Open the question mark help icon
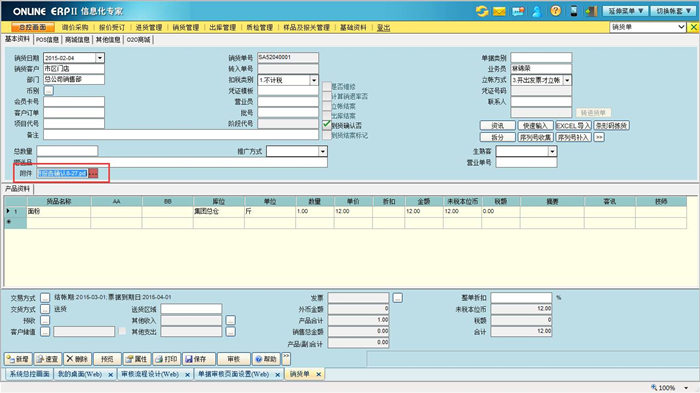The image size is (700, 393). tap(555, 11)
